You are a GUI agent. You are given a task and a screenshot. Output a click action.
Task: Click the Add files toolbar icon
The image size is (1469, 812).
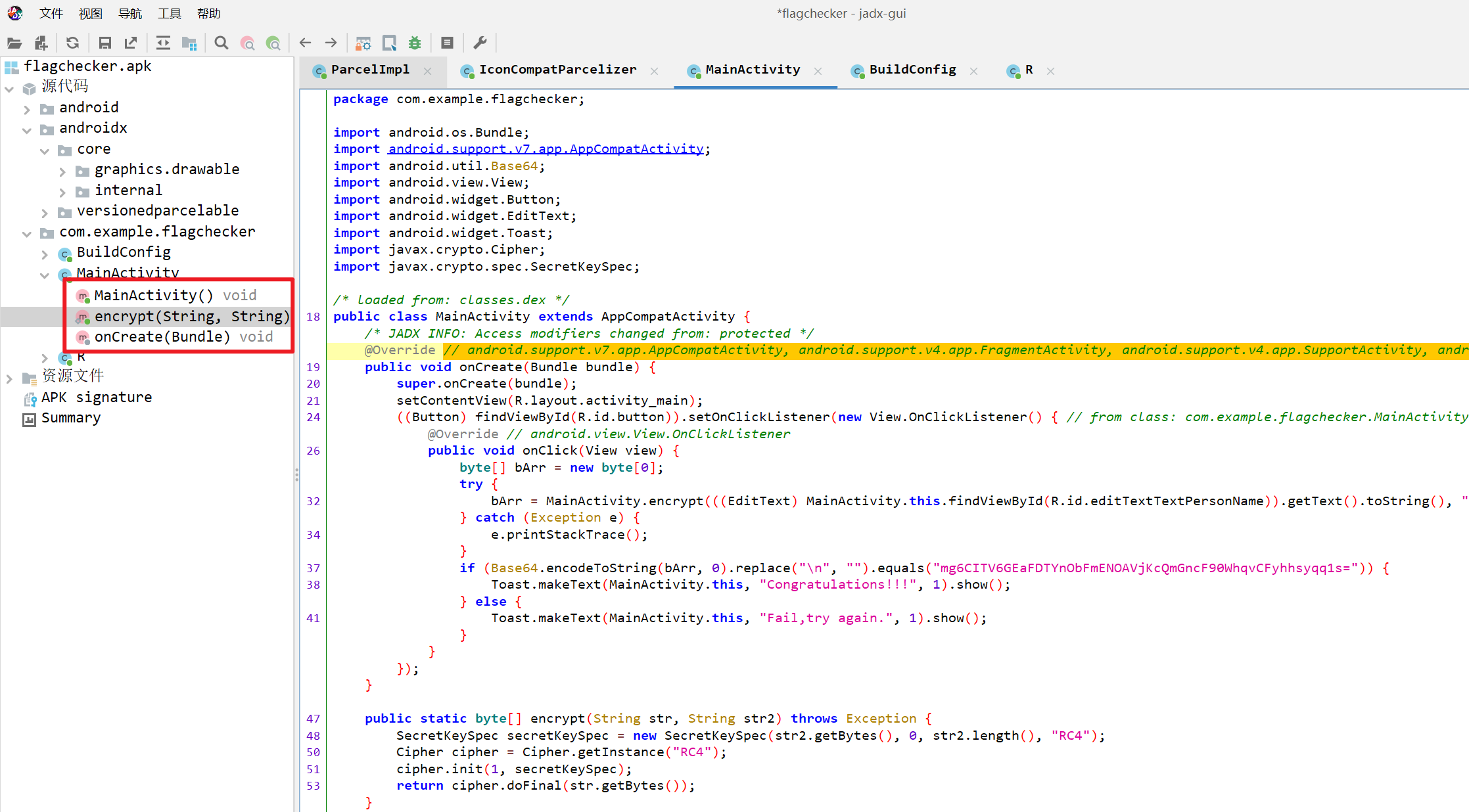pyautogui.click(x=41, y=43)
